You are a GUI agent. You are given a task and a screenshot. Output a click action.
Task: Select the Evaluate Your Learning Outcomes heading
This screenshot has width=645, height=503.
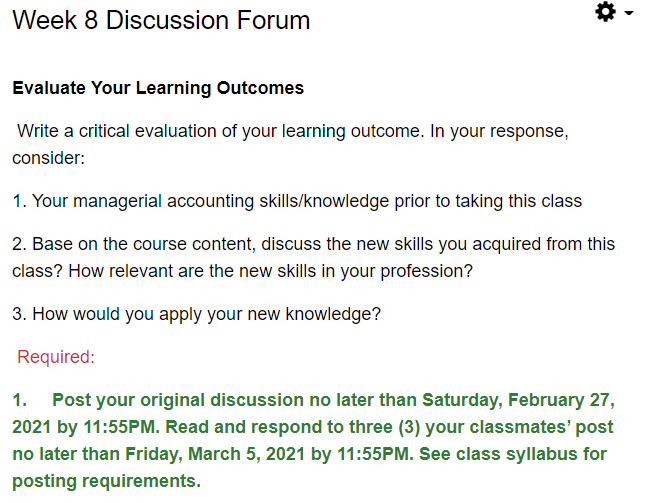pyautogui.click(x=158, y=88)
